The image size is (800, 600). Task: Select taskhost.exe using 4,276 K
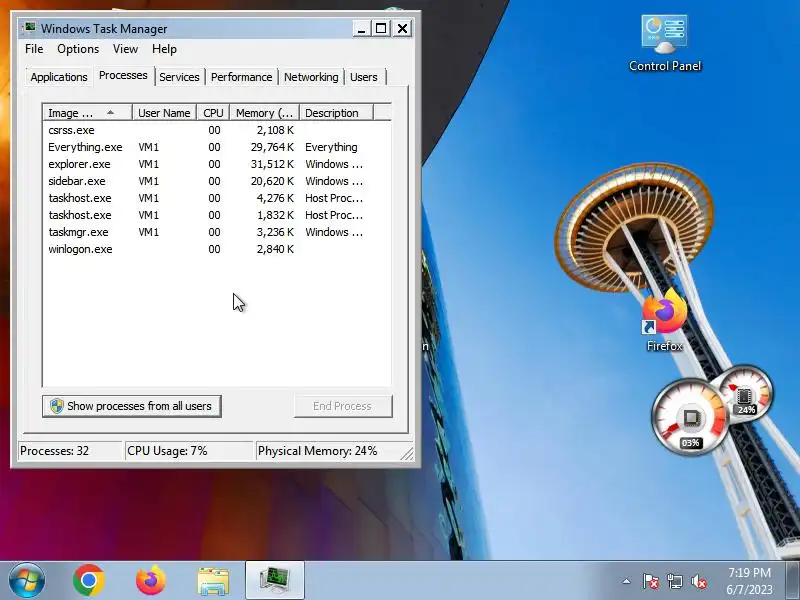(x=217, y=198)
